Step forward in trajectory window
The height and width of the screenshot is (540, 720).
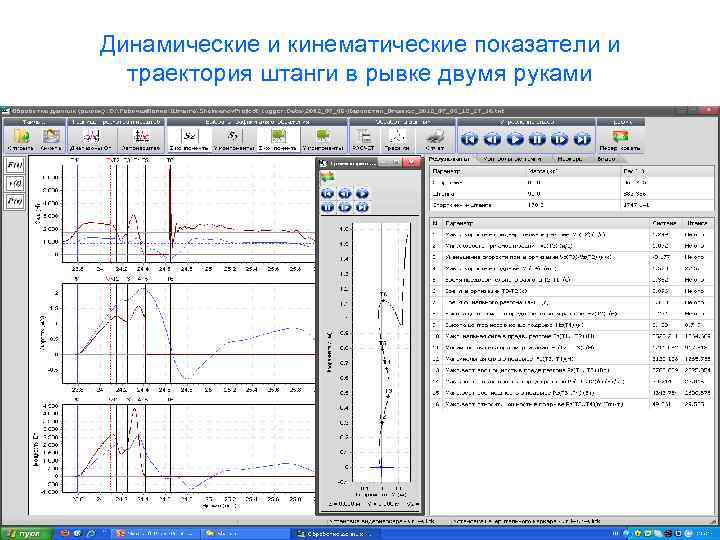point(344,207)
